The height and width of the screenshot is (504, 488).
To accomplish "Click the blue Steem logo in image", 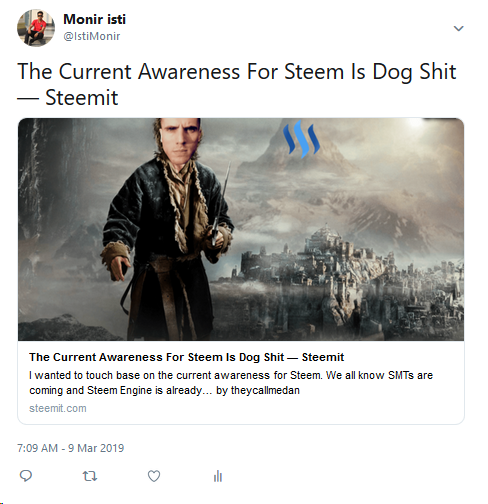I will (301, 139).
